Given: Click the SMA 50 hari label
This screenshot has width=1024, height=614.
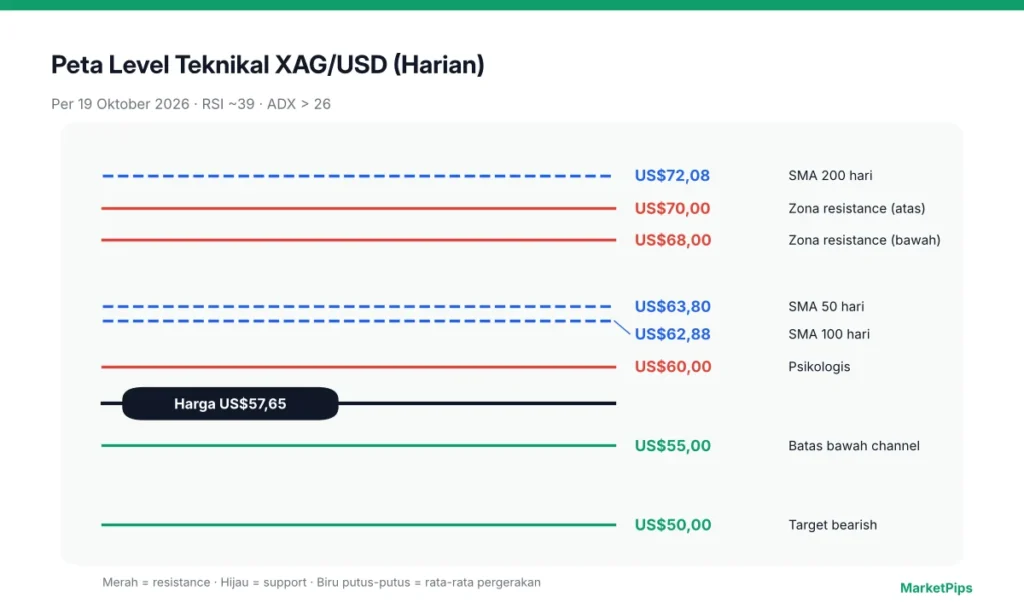Looking at the screenshot, I should tap(826, 306).
